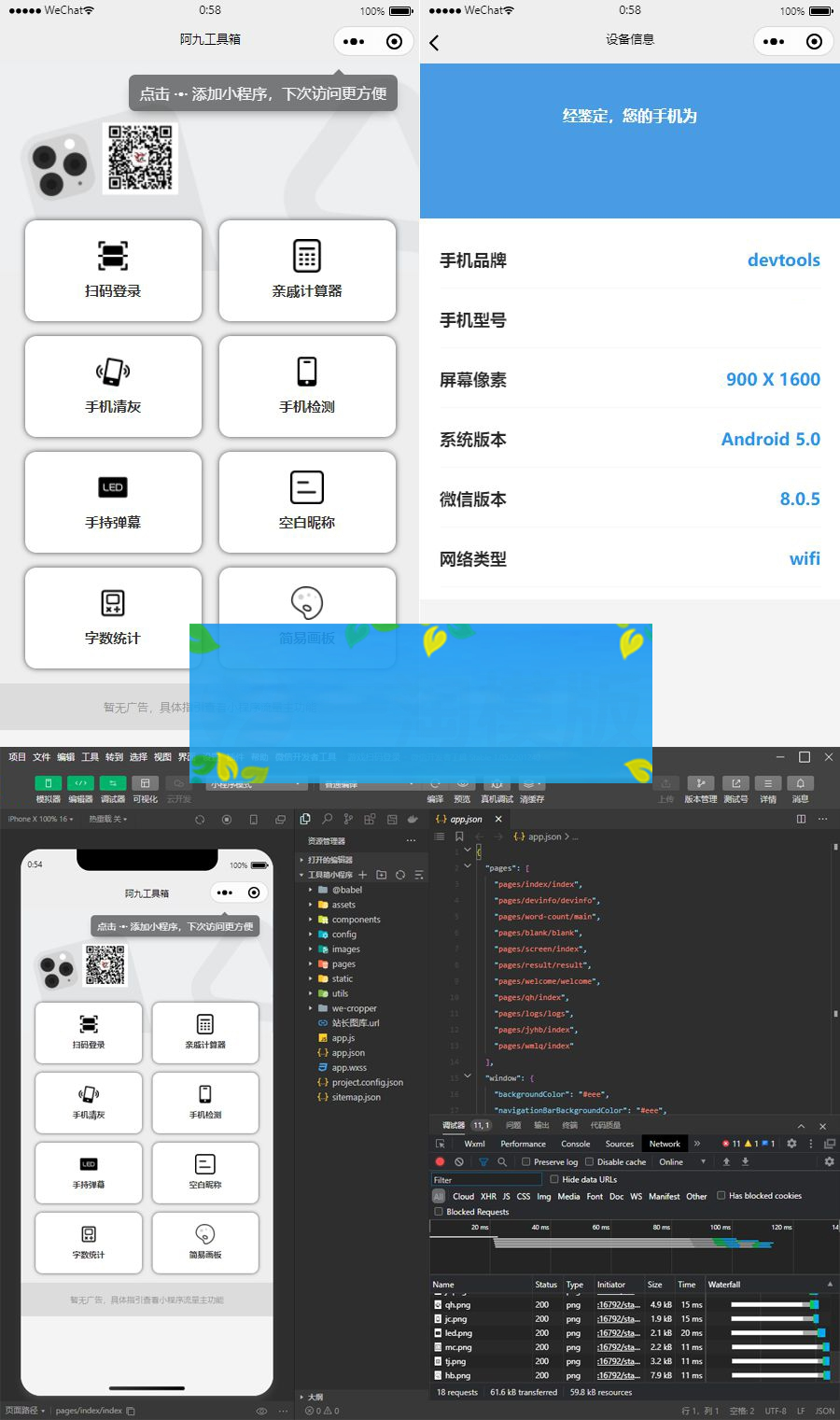840x1420 pixels.
Task: Click the red record network log button
Action: click(x=440, y=1161)
